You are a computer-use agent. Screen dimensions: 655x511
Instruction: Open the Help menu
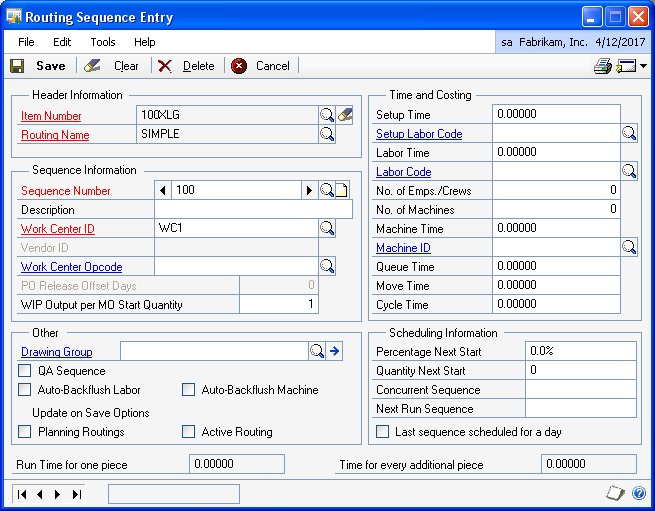tap(145, 42)
